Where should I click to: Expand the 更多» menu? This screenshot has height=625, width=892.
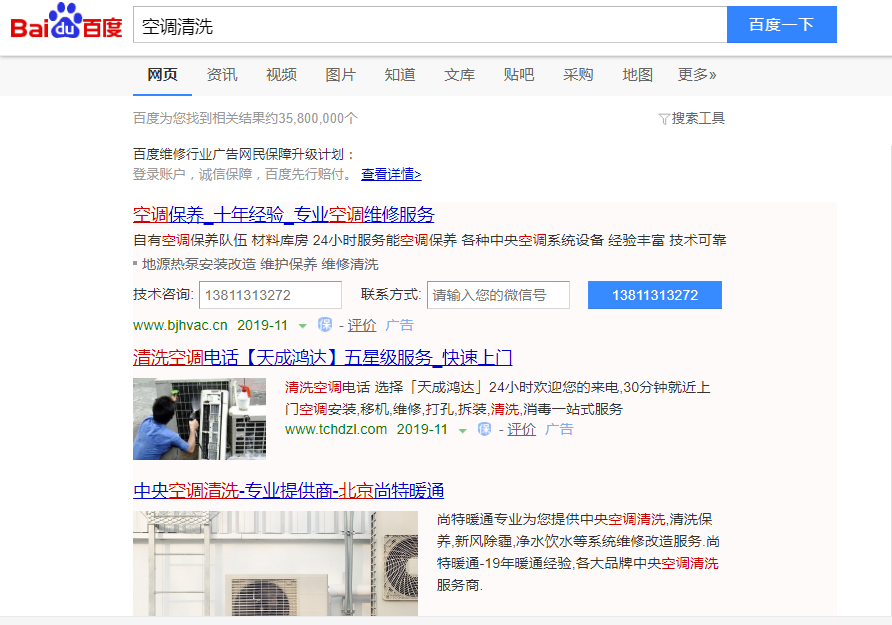click(697, 75)
